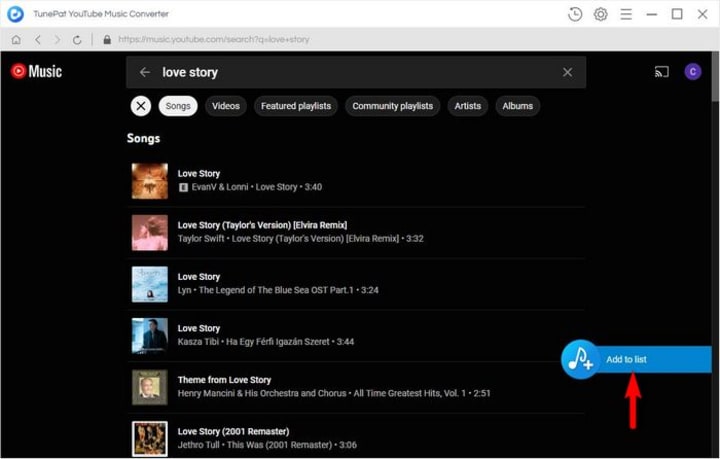Open Love Story (2001 Remaster) title
Viewport: 720px width, 459px height.
pos(233,431)
